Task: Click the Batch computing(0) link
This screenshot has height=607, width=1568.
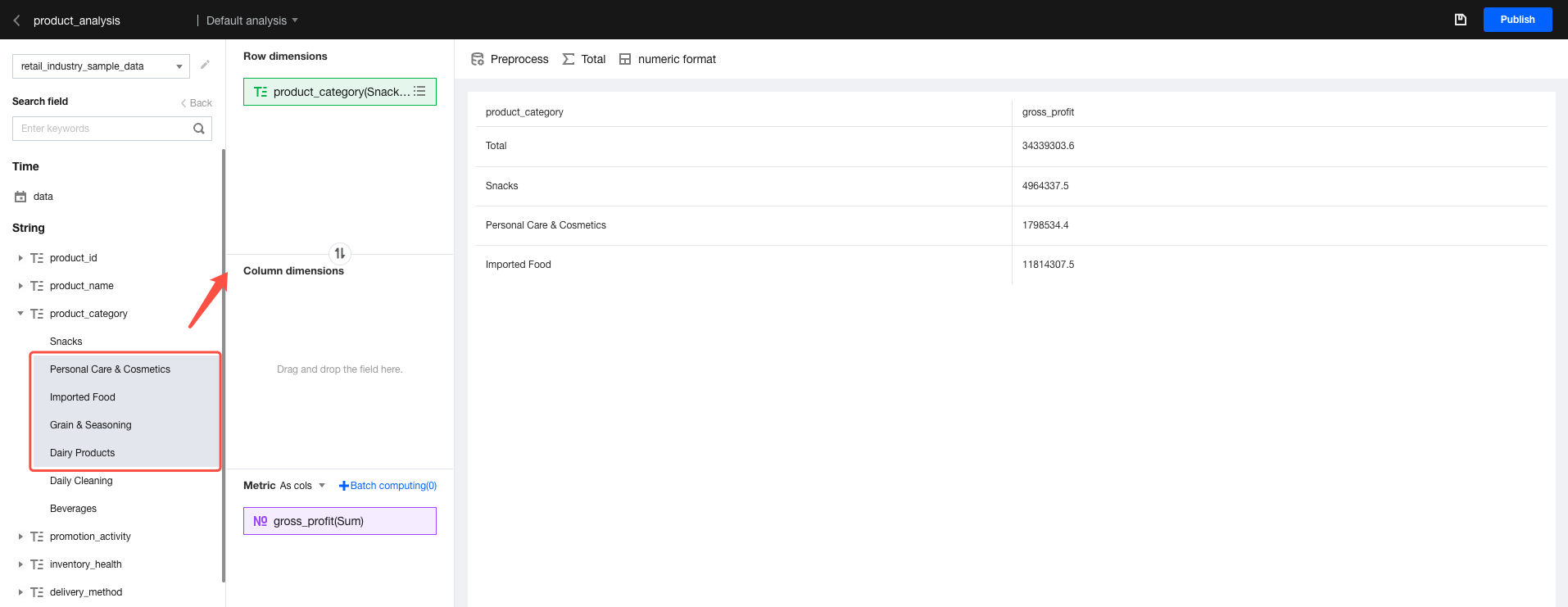Action: (387, 486)
